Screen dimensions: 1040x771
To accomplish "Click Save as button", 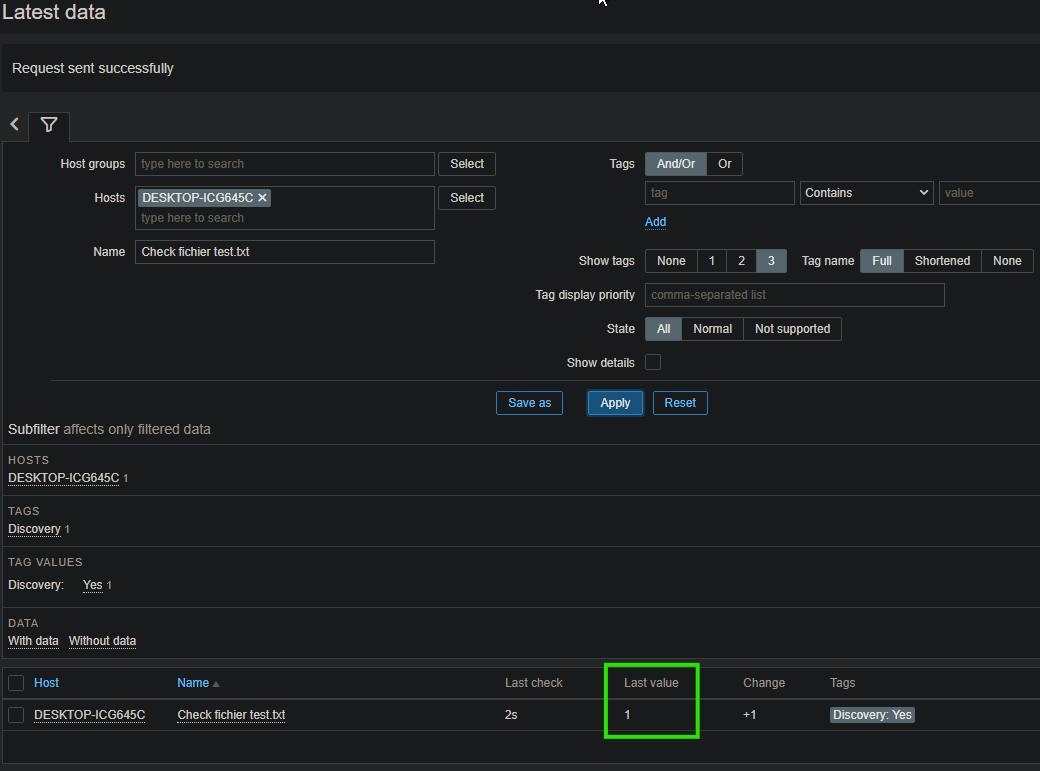I will click(x=529, y=403).
